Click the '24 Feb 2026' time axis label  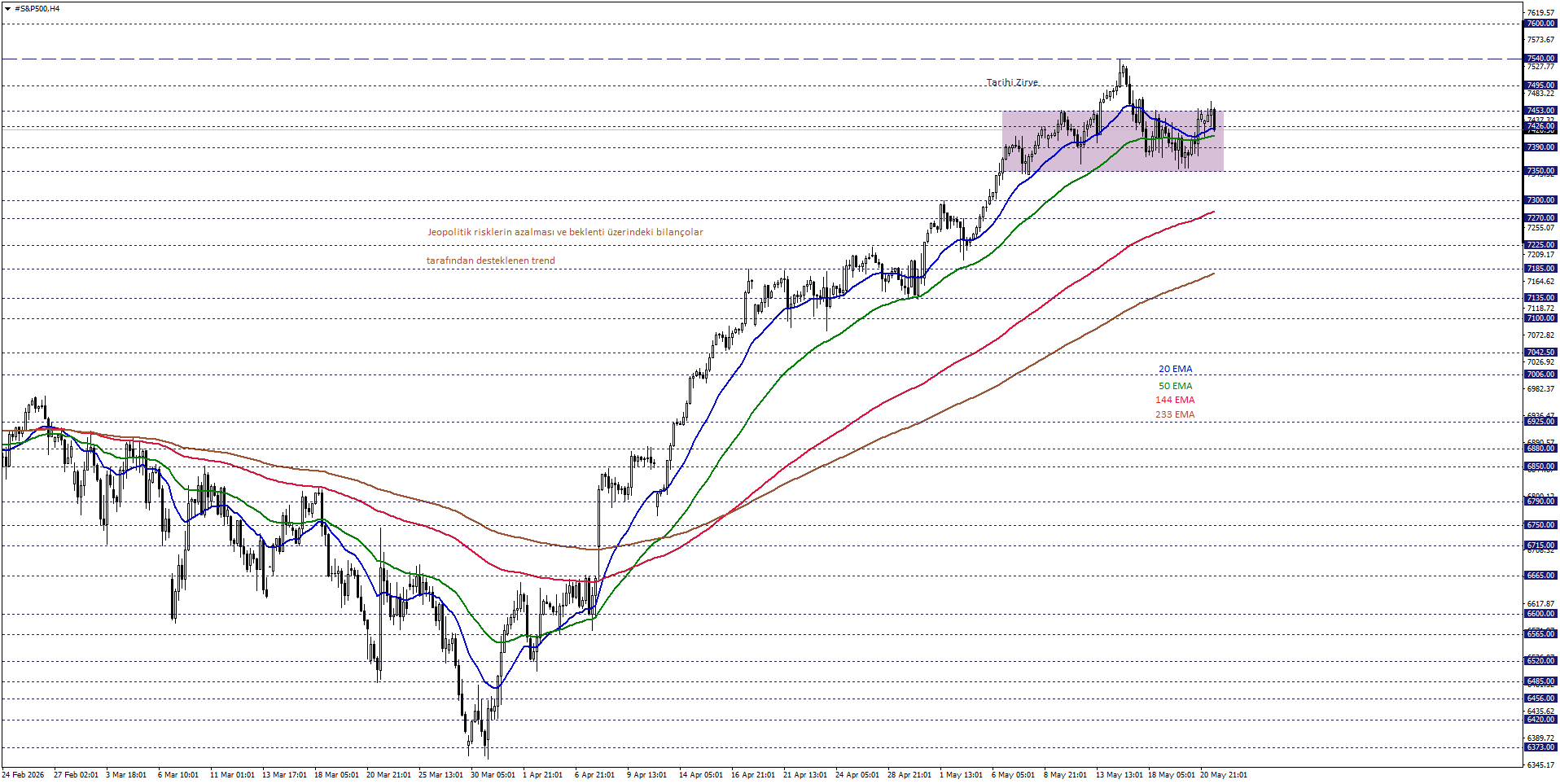coord(23,775)
